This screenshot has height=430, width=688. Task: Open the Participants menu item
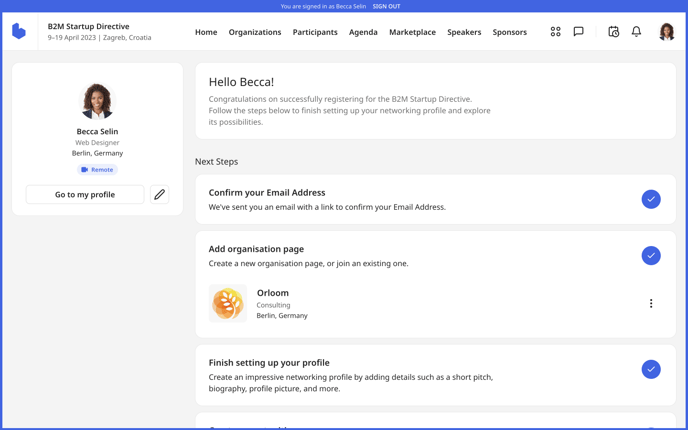(315, 32)
